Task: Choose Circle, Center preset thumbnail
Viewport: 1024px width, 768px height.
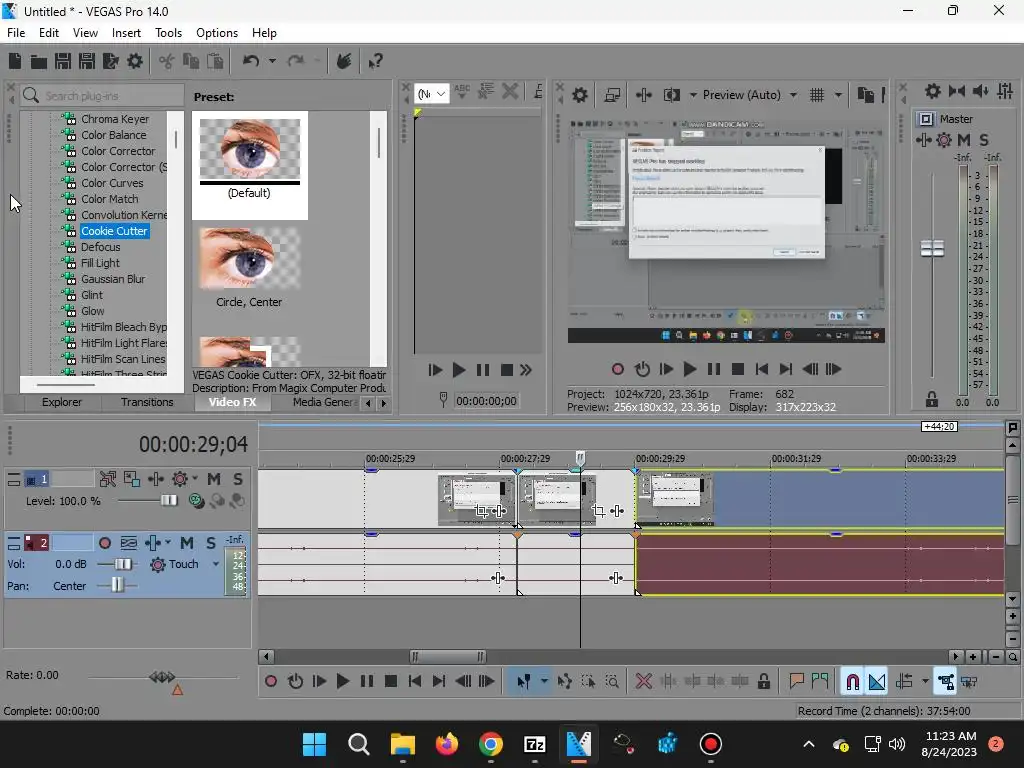Action: (x=250, y=259)
